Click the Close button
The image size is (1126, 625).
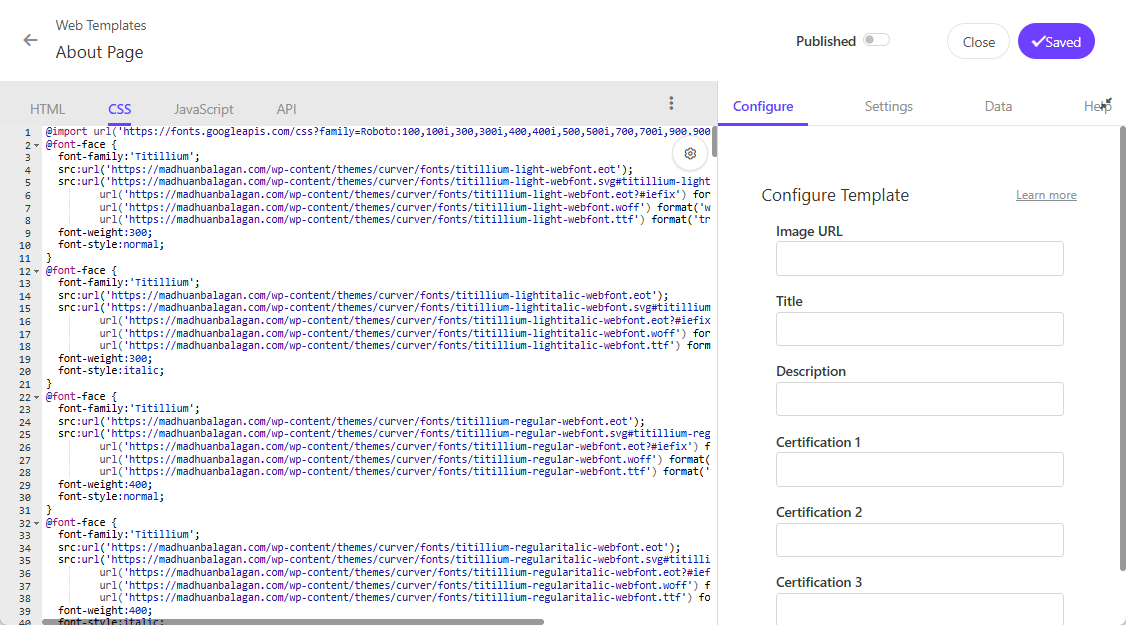click(978, 42)
